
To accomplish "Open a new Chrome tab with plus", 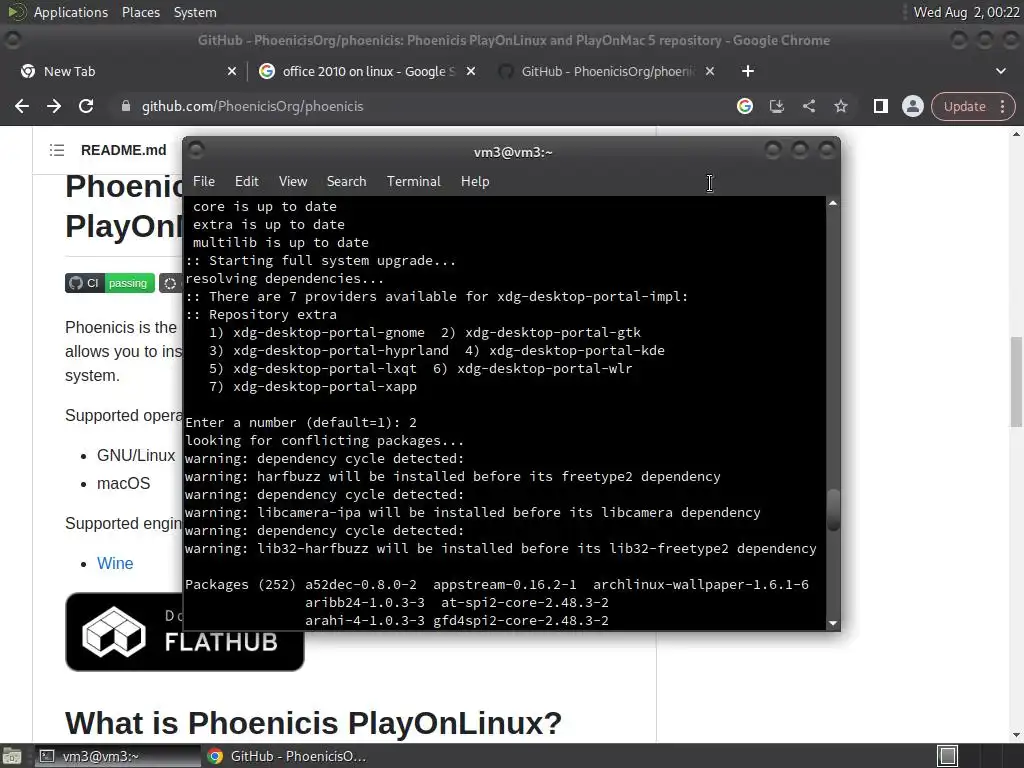I will point(748,71).
